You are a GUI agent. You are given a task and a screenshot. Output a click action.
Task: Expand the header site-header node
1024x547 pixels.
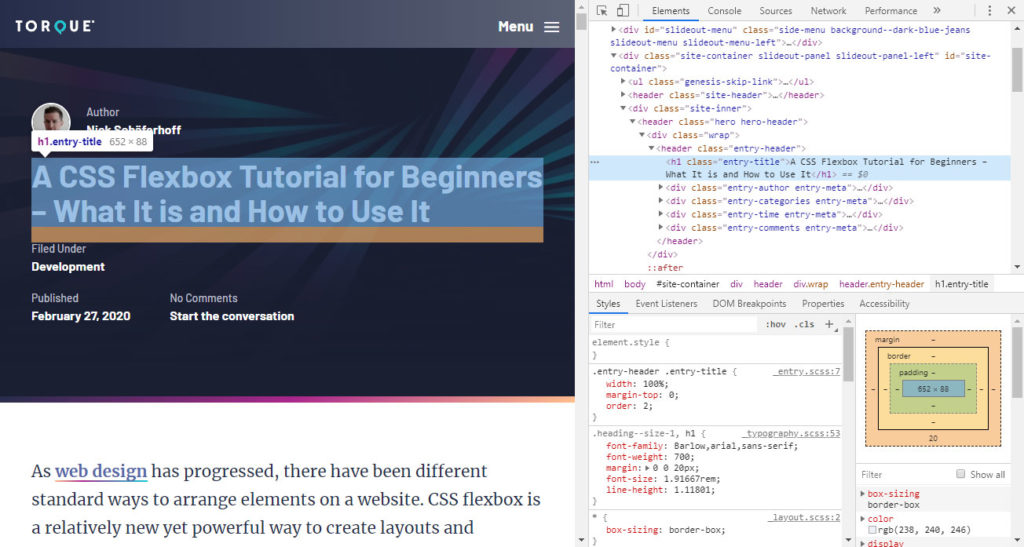tap(623, 95)
